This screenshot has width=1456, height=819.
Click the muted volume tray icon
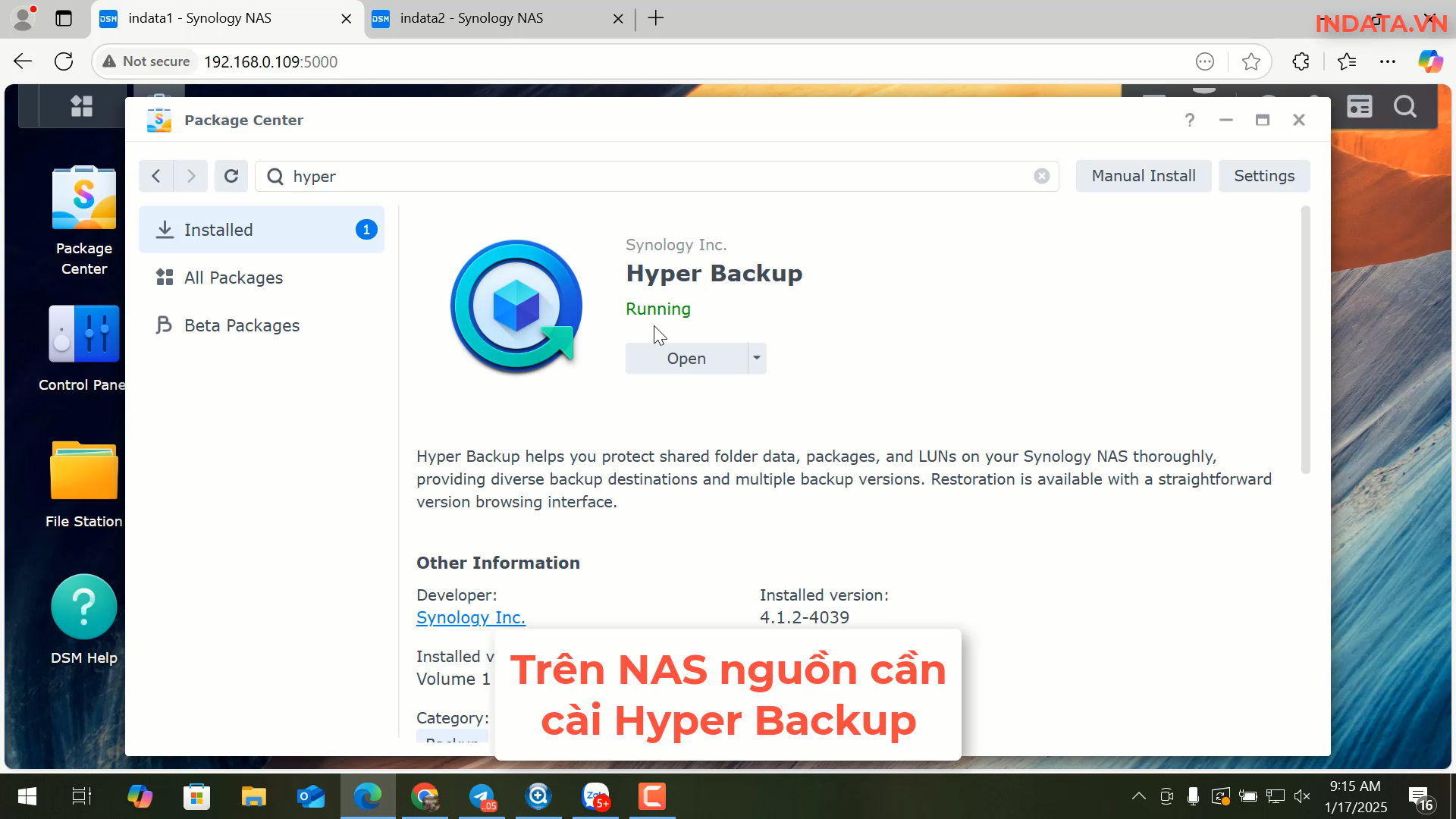pos(1302,796)
